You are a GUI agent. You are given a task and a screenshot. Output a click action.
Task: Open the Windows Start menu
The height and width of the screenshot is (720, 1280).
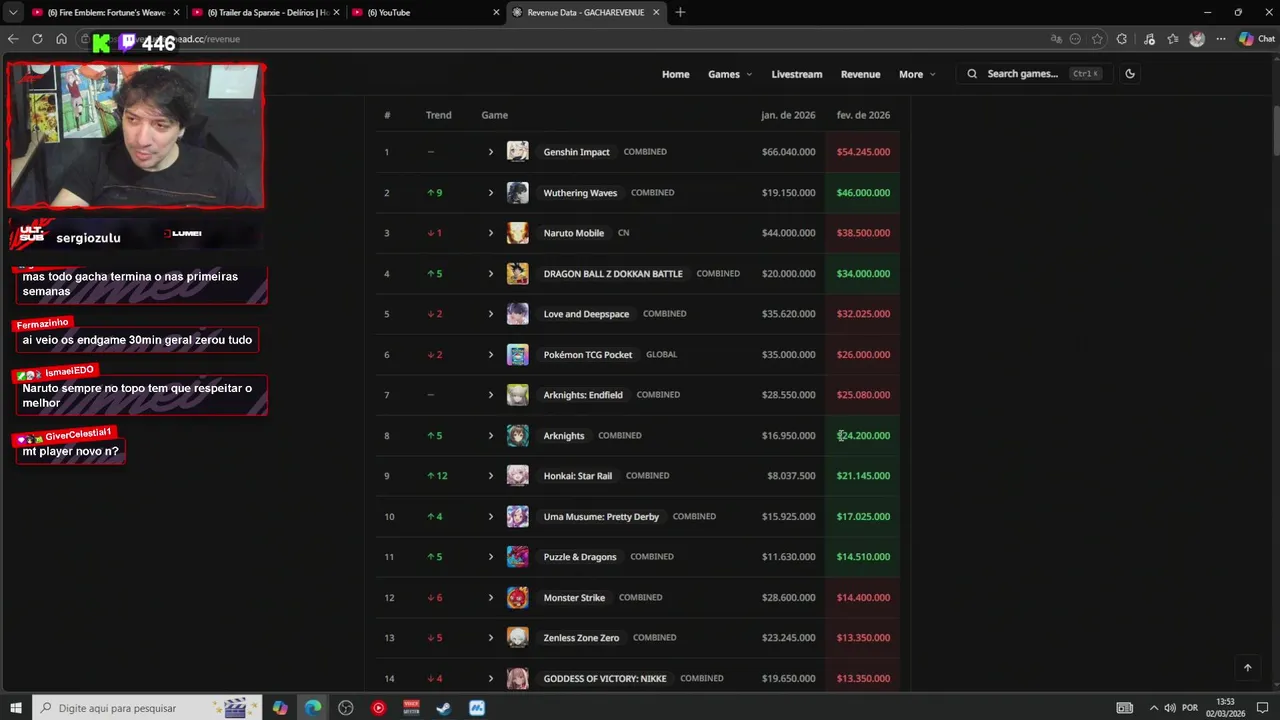[x=15, y=708]
